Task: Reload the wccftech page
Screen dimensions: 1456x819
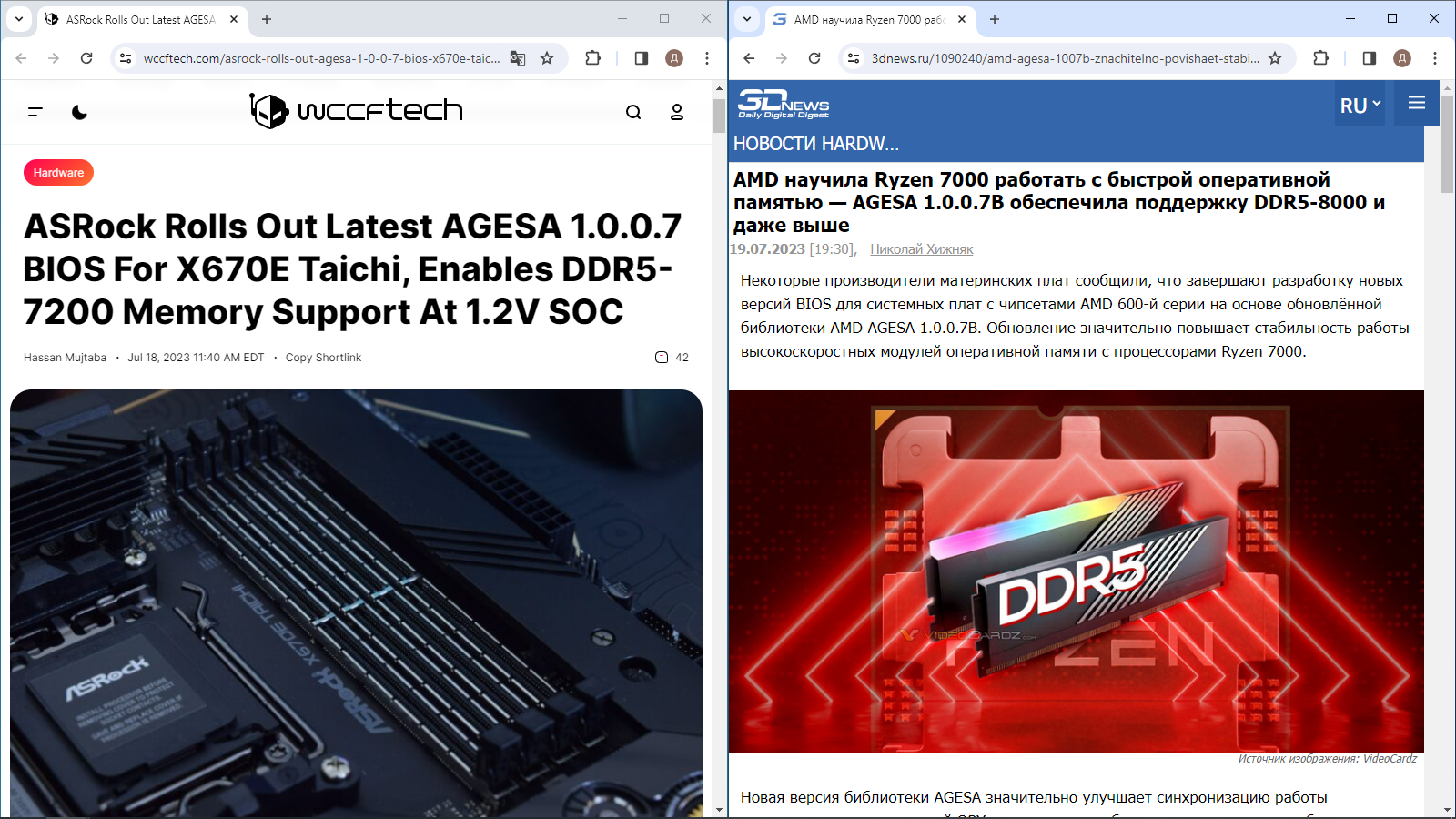Action: click(86, 58)
